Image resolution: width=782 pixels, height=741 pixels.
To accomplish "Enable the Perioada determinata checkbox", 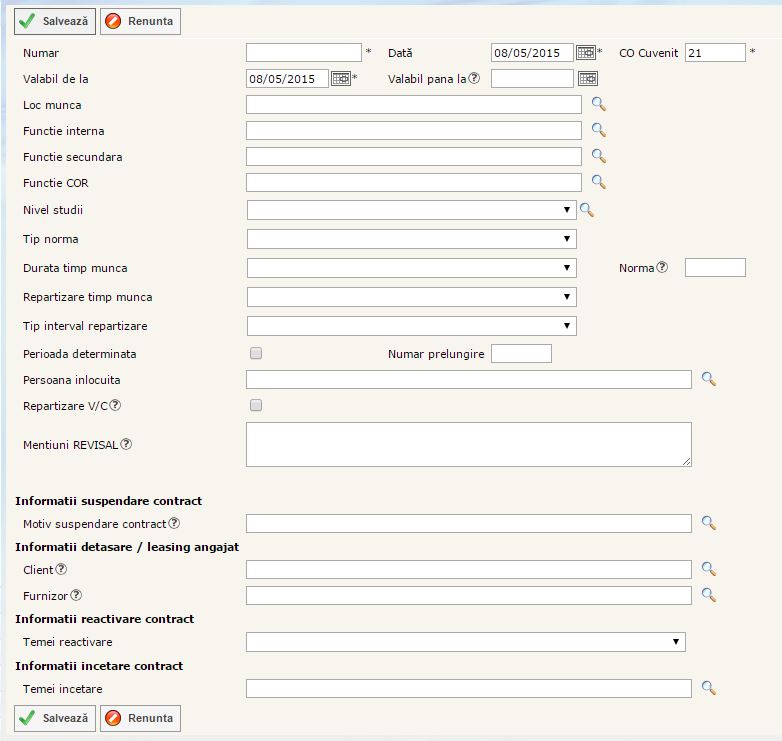I will pyautogui.click(x=256, y=353).
